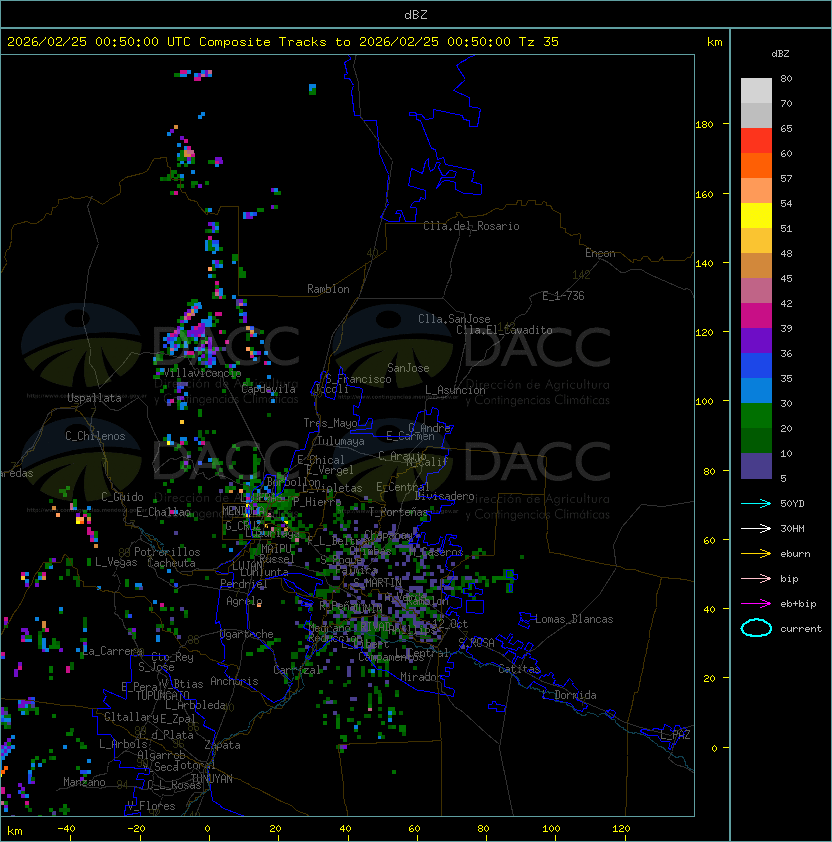The height and width of the screenshot is (842, 832).
Task: Click the 'Encon' map label
Action: click(600, 253)
